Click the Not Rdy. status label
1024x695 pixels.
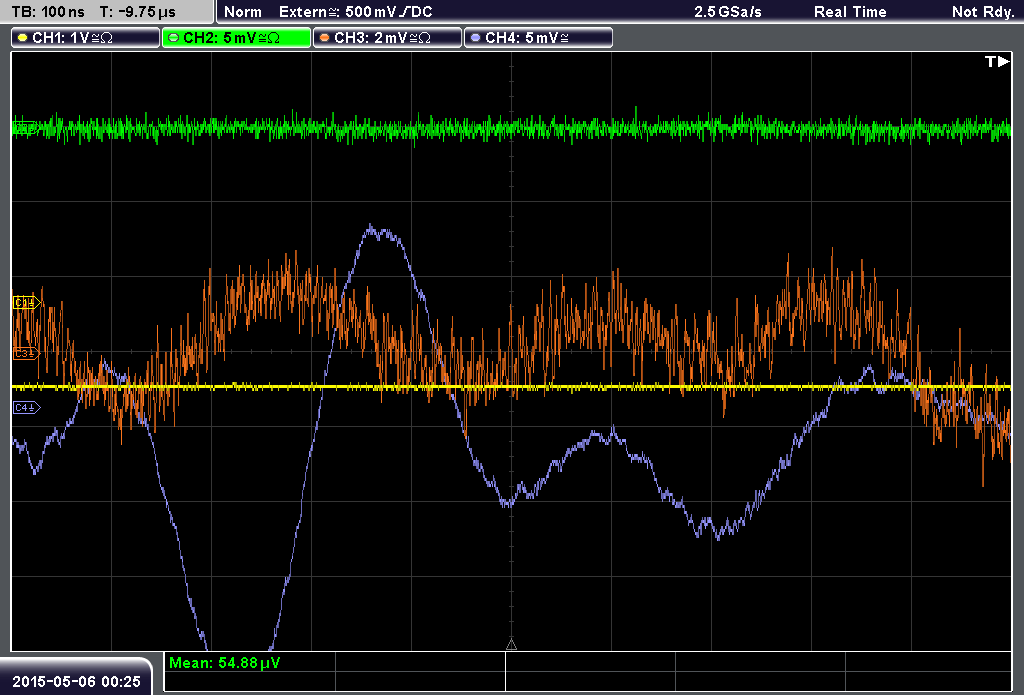(x=983, y=12)
